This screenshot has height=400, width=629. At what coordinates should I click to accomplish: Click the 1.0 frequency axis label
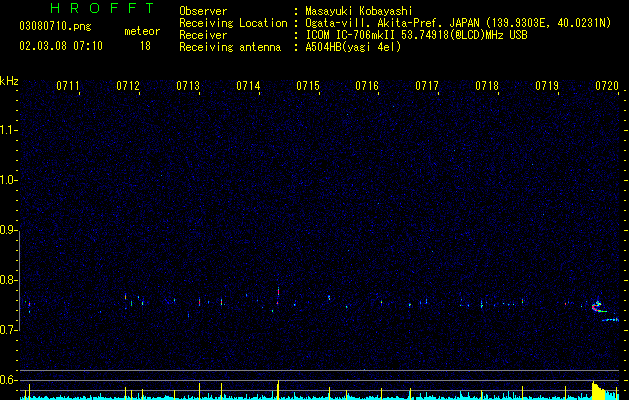click(9, 180)
